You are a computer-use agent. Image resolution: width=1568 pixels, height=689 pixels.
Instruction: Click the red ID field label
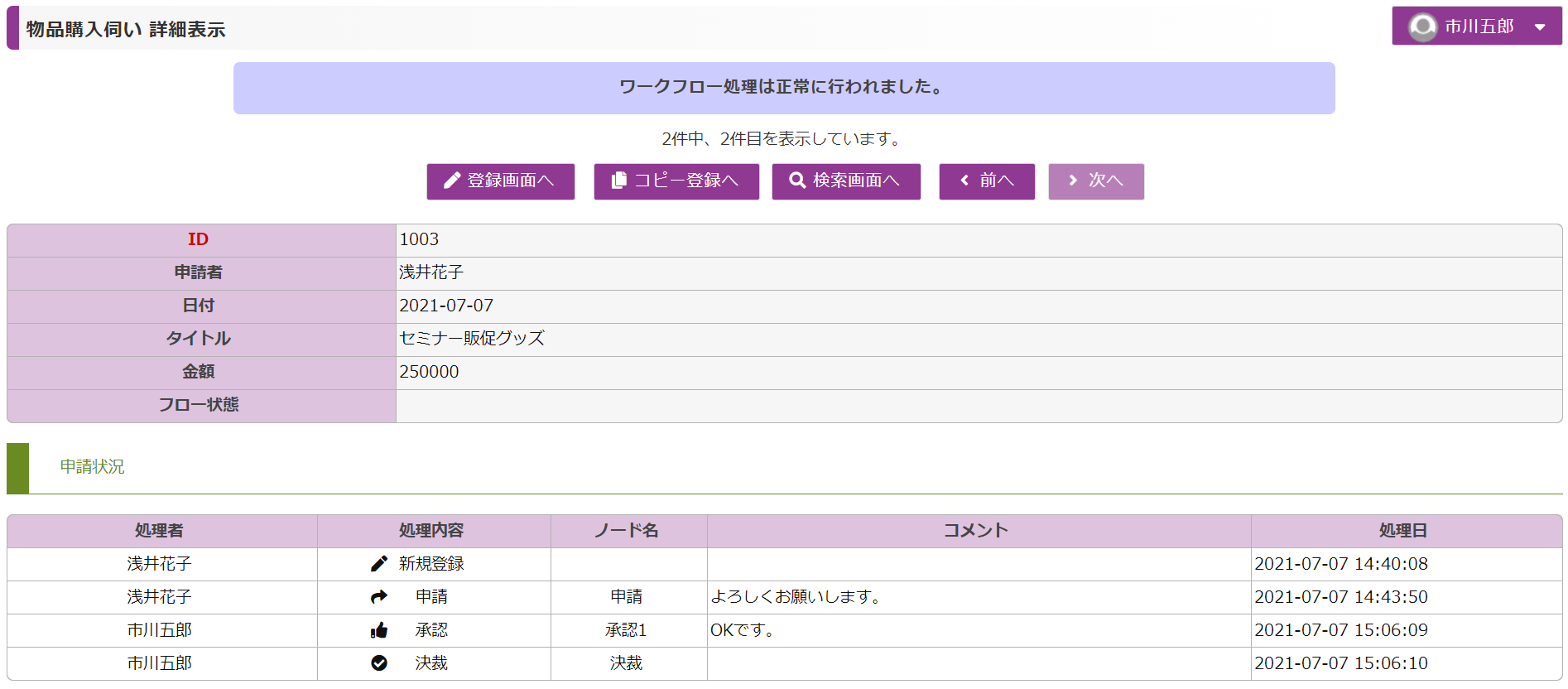click(x=198, y=239)
